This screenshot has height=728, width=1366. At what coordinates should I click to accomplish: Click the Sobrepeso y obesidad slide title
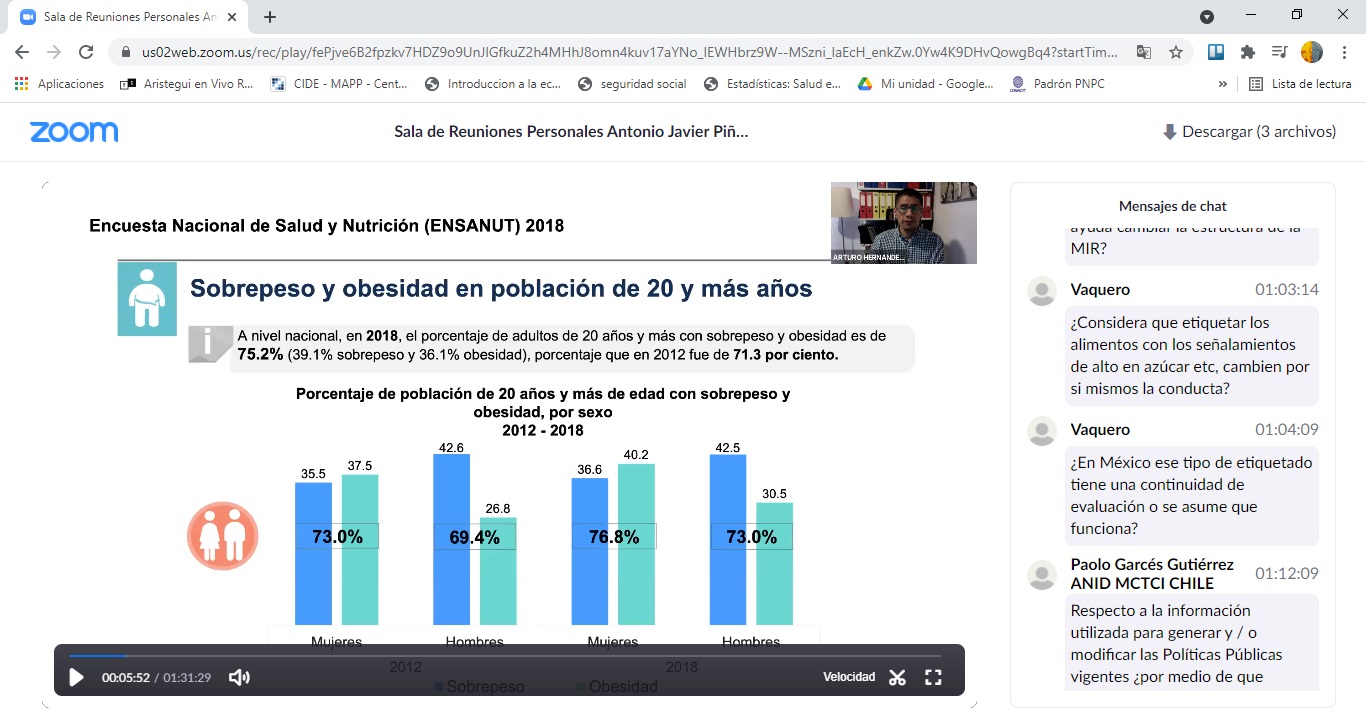501,289
